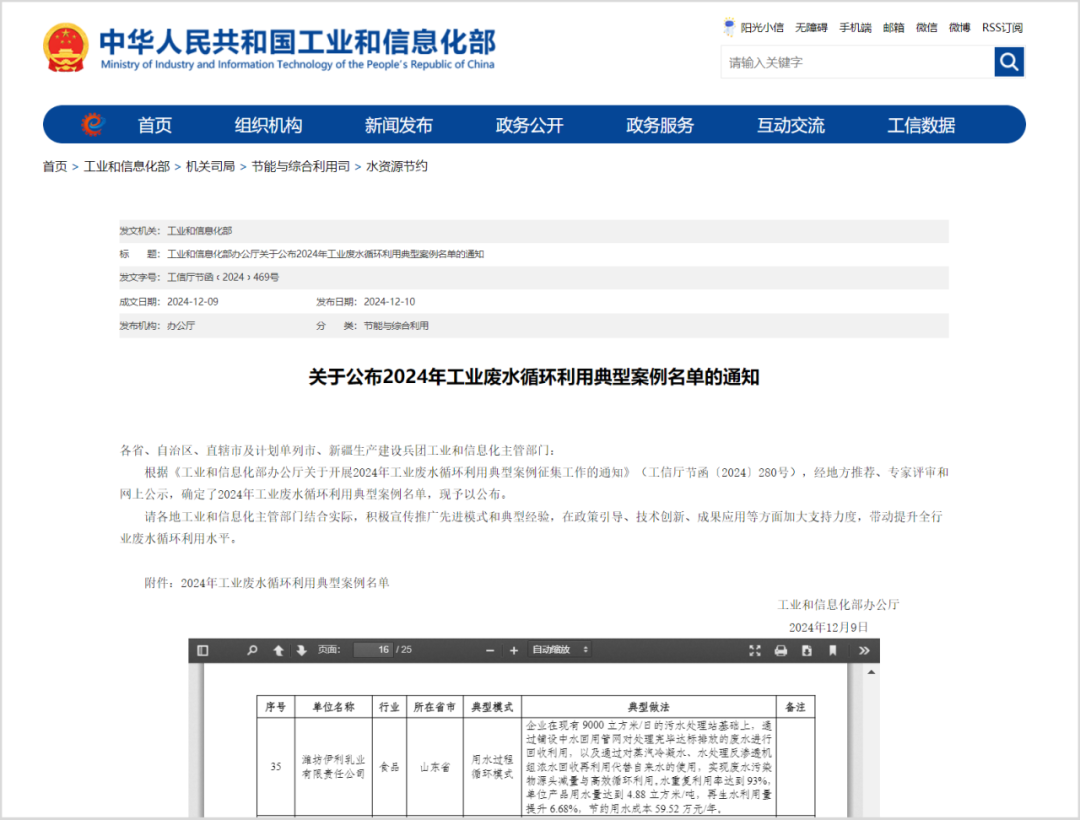This screenshot has height=820, width=1080.
Task: Print the PDF document
Action: [781, 651]
